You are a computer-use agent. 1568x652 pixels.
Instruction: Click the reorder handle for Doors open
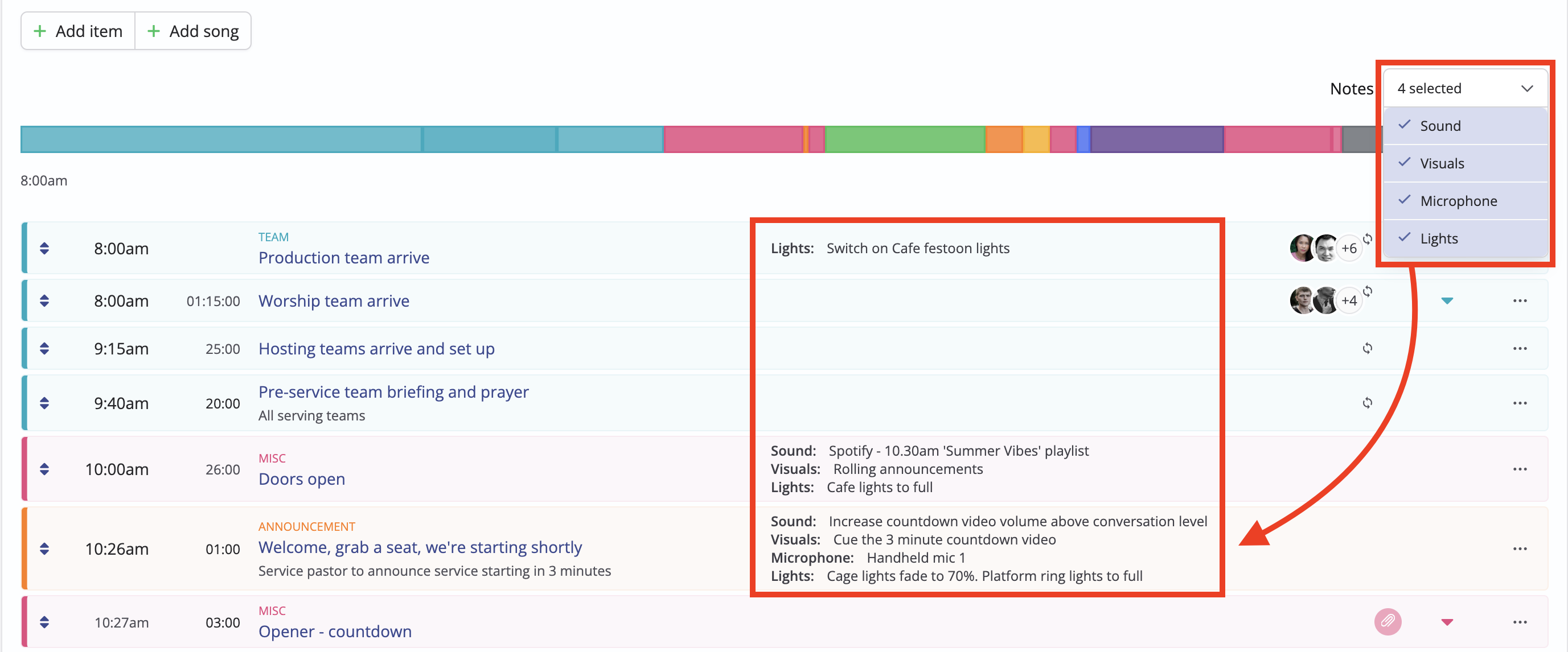point(44,469)
